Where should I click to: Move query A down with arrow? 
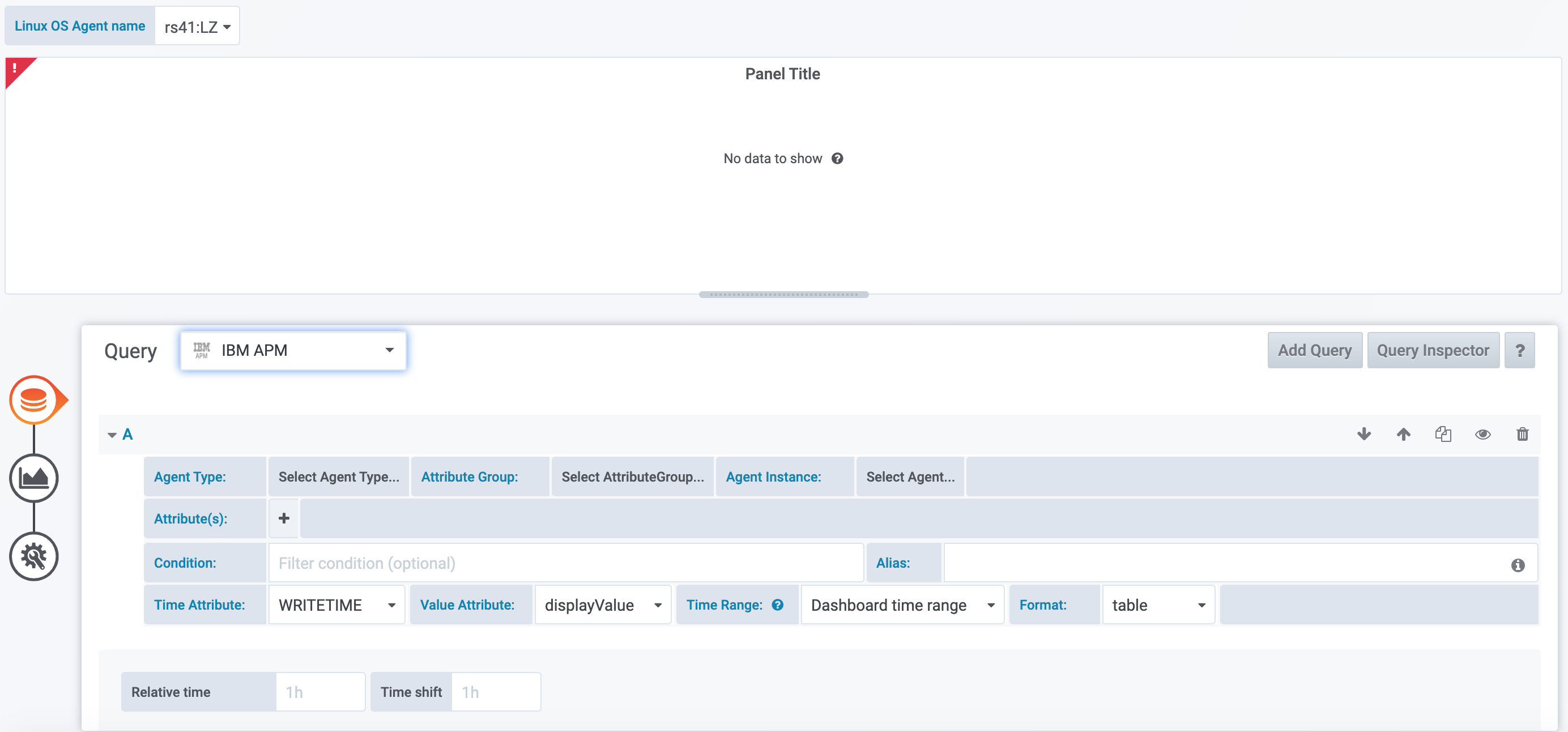click(x=1364, y=434)
